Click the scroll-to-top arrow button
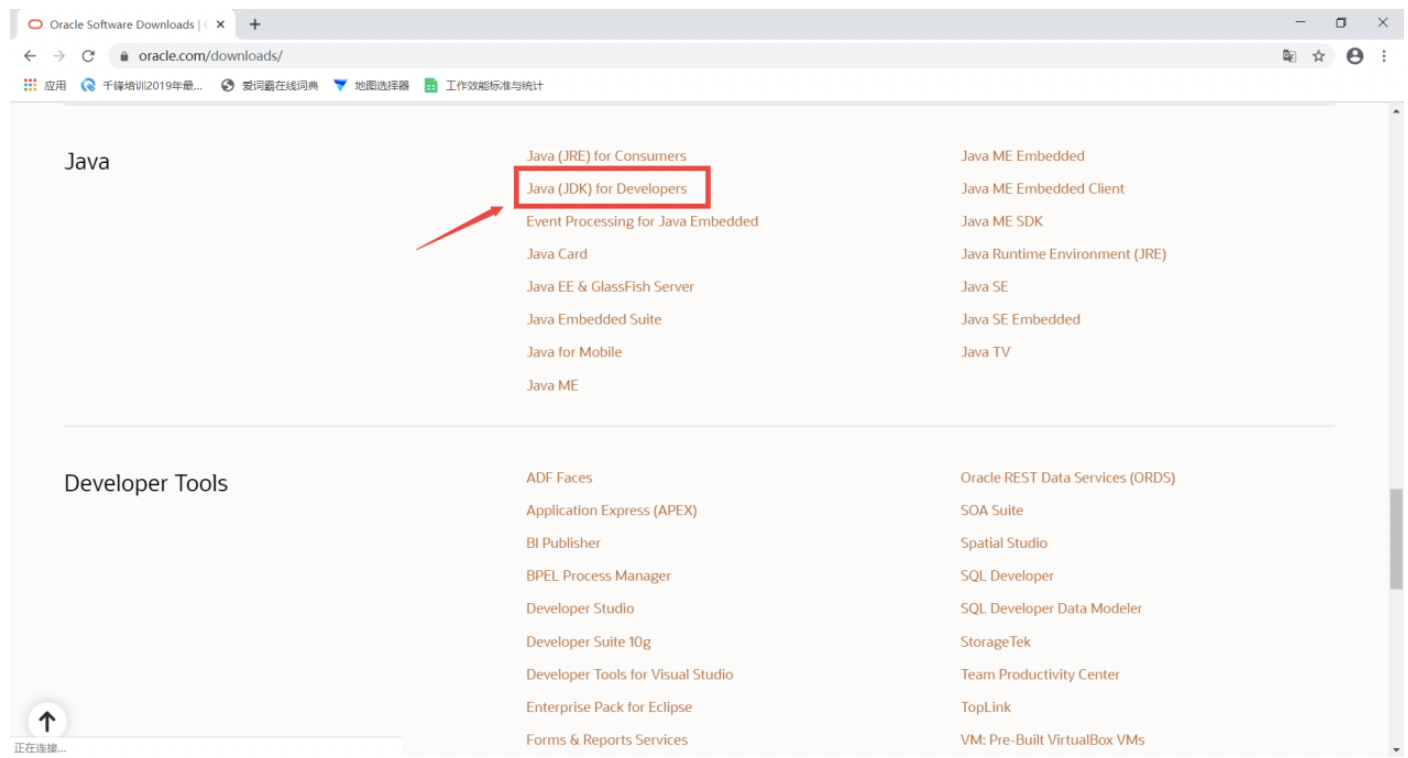Image resolution: width=1408 pixels, height=758 pixels. tap(46, 720)
